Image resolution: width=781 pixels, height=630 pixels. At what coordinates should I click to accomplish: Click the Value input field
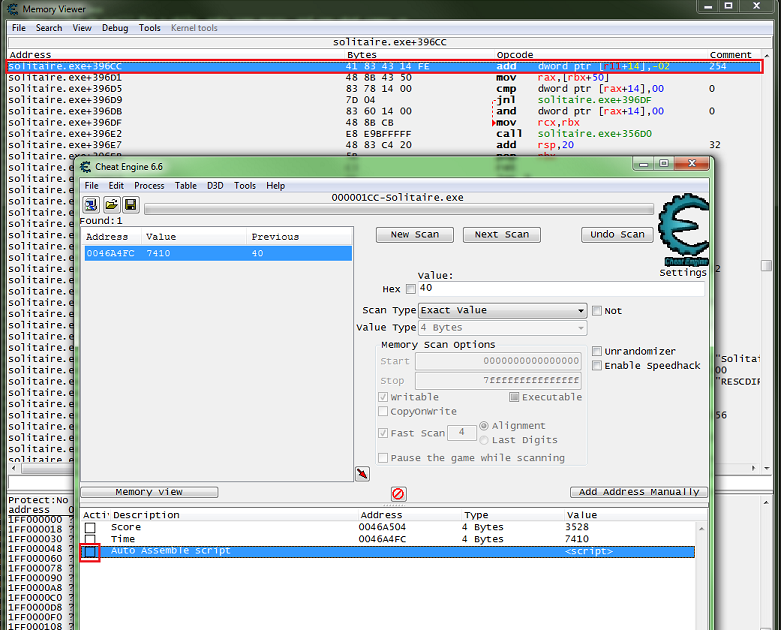pyautogui.click(x=561, y=288)
